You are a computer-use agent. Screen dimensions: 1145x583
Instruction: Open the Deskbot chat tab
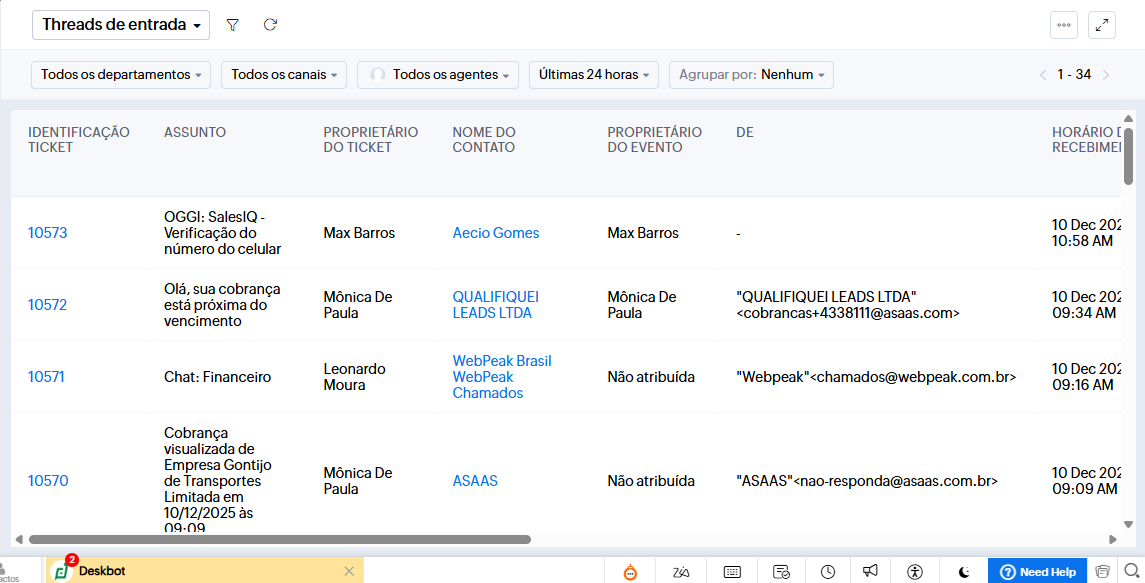pos(102,571)
